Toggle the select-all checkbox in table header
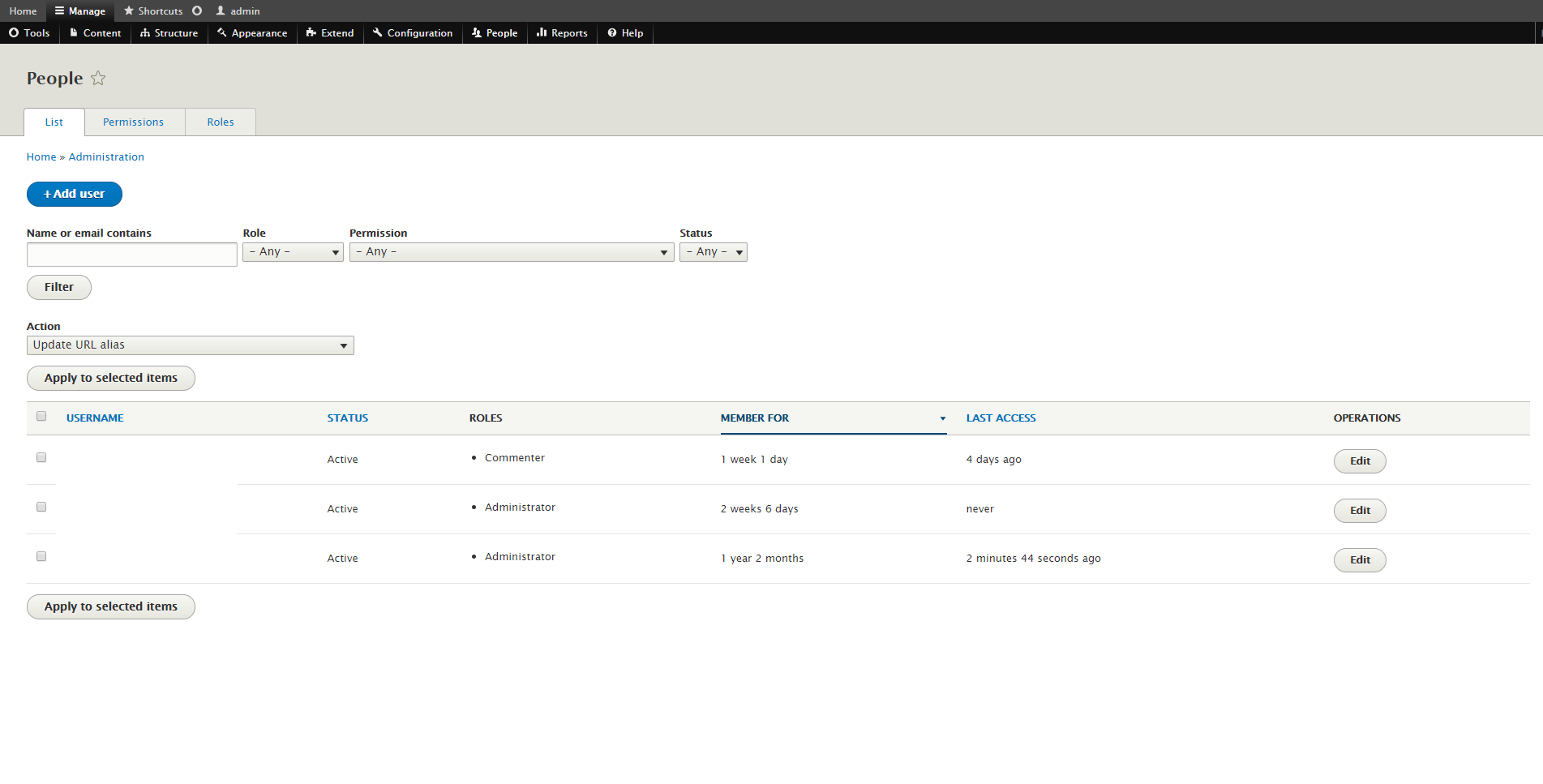Screen dimensions: 1543x784 click(x=41, y=417)
